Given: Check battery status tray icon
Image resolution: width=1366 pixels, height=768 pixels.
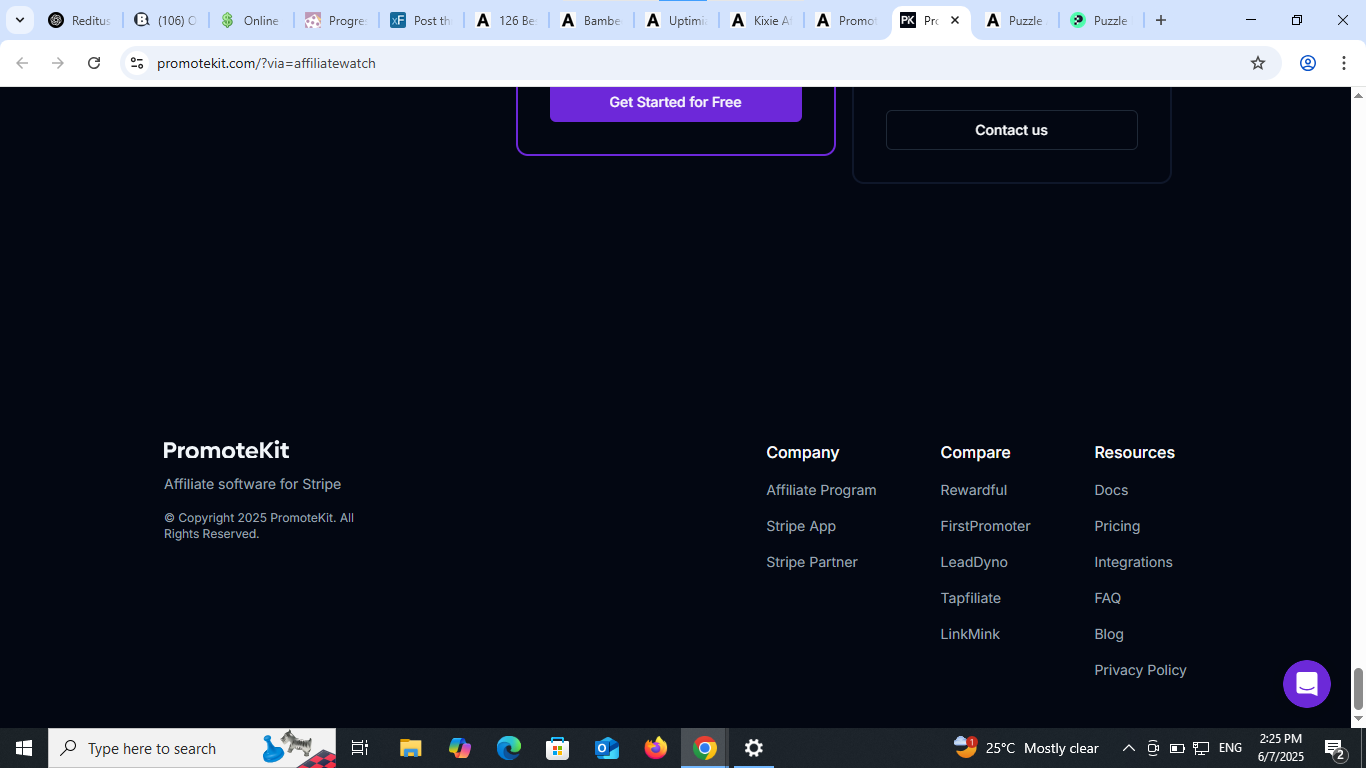Looking at the screenshot, I should tap(1177, 748).
